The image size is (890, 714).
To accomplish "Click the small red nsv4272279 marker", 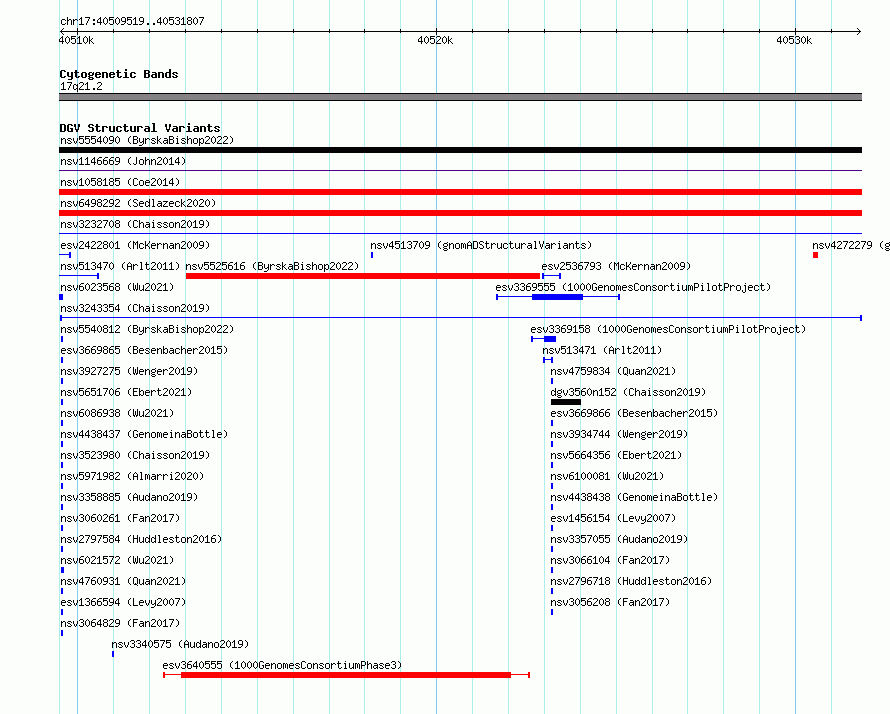I will pos(815,255).
